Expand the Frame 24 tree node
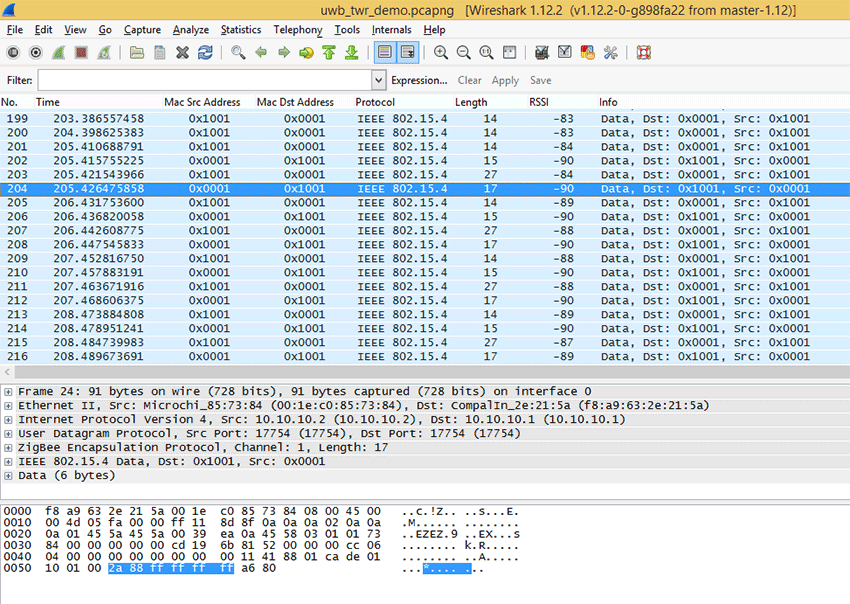850x604 pixels. [x=8, y=391]
